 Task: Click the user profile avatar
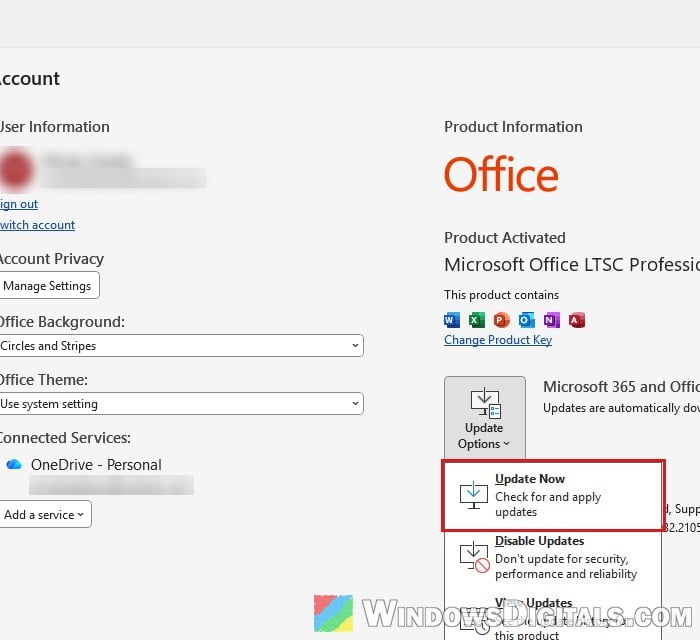(16, 170)
